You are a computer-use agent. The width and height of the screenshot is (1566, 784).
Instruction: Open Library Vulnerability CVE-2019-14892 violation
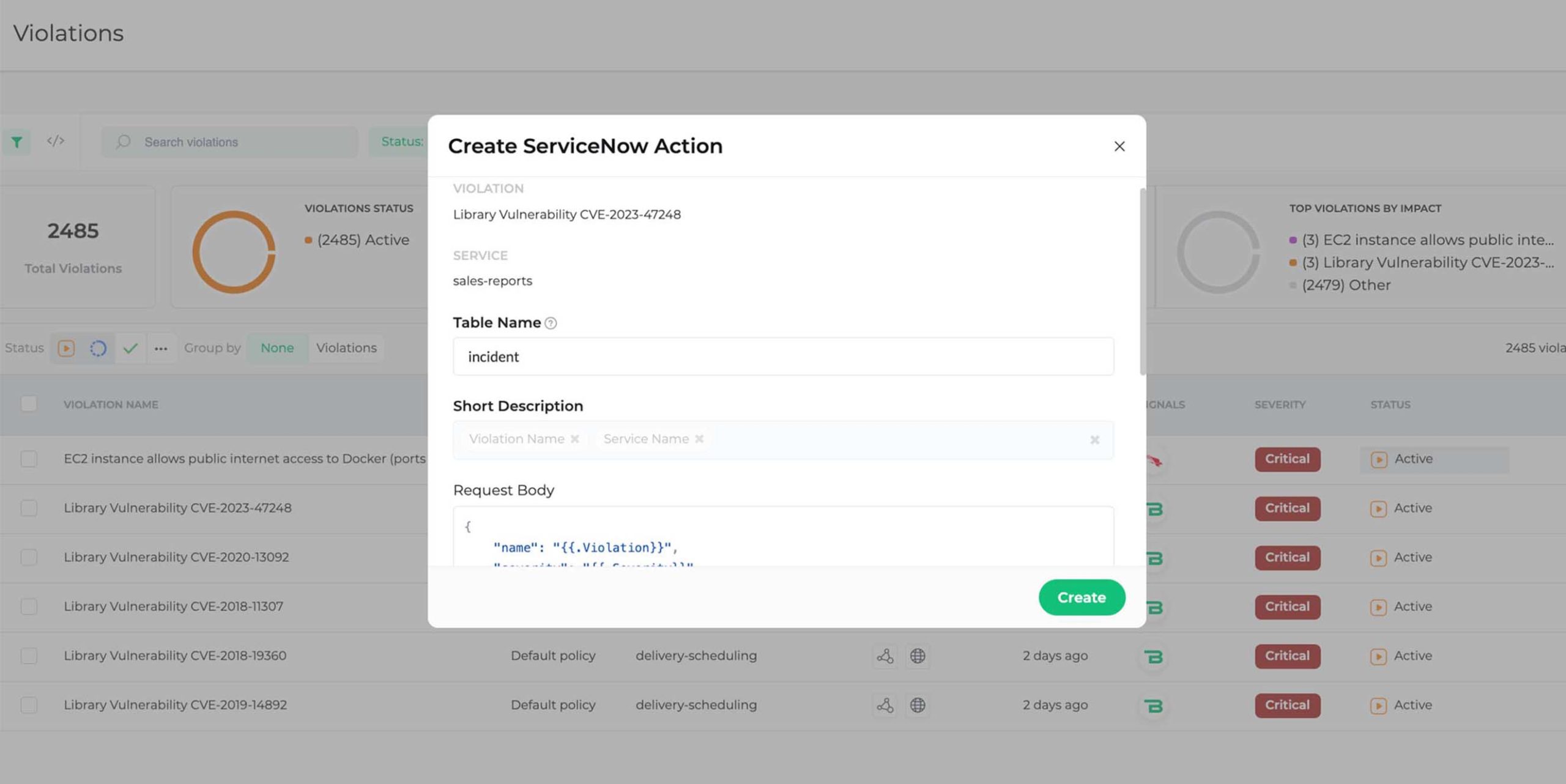[x=176, y=704]
